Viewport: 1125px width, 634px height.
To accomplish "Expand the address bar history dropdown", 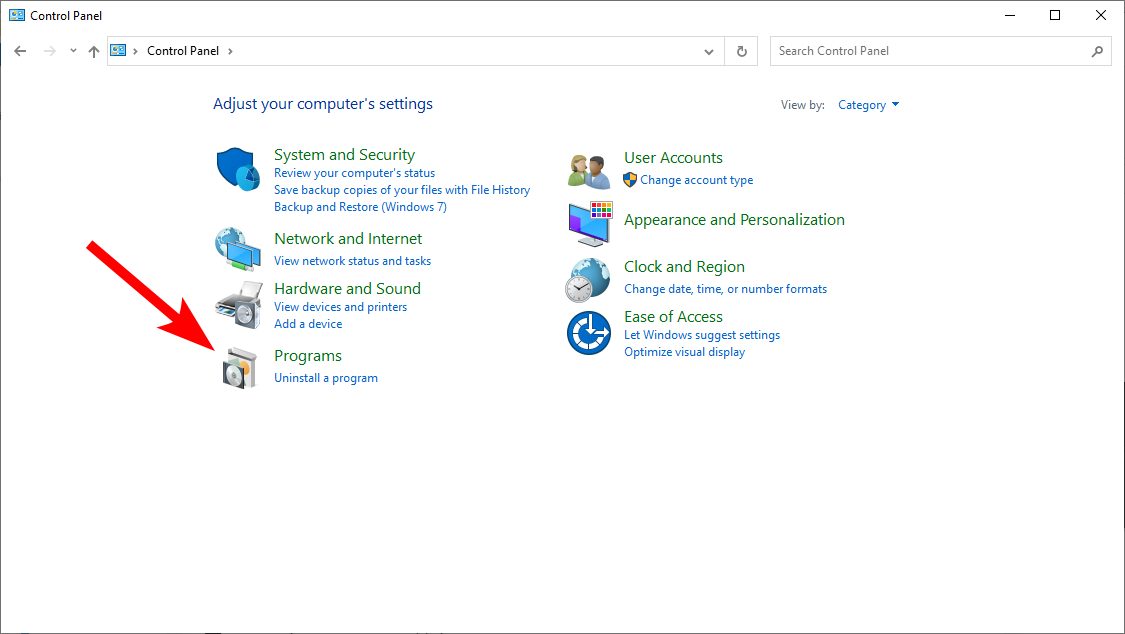I will 709,51.
